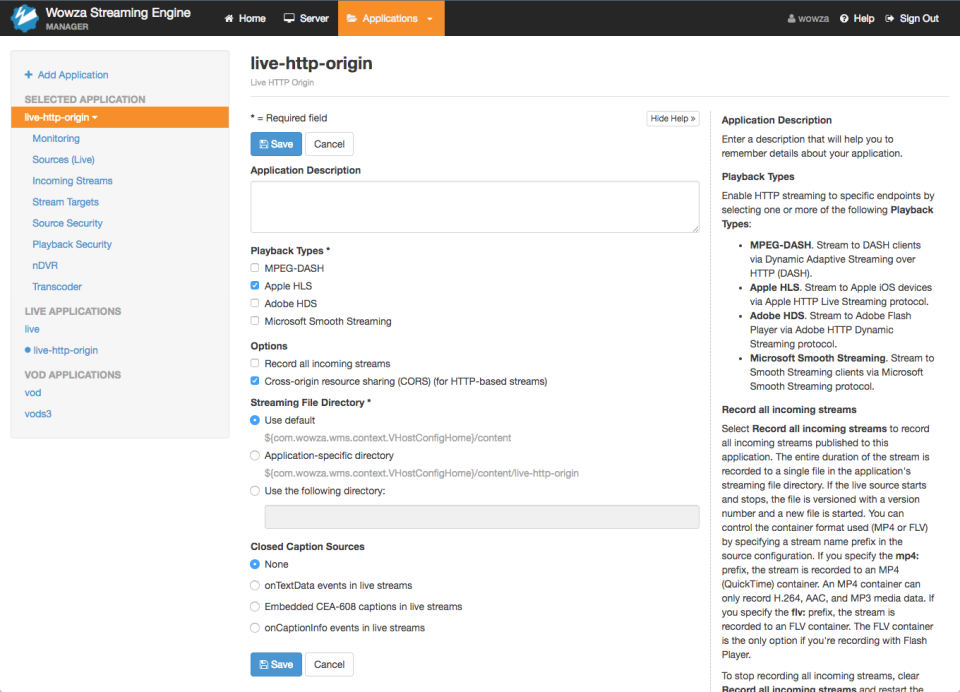
Task: Click in the Application Description text area
Action: [x=474, y=207]
